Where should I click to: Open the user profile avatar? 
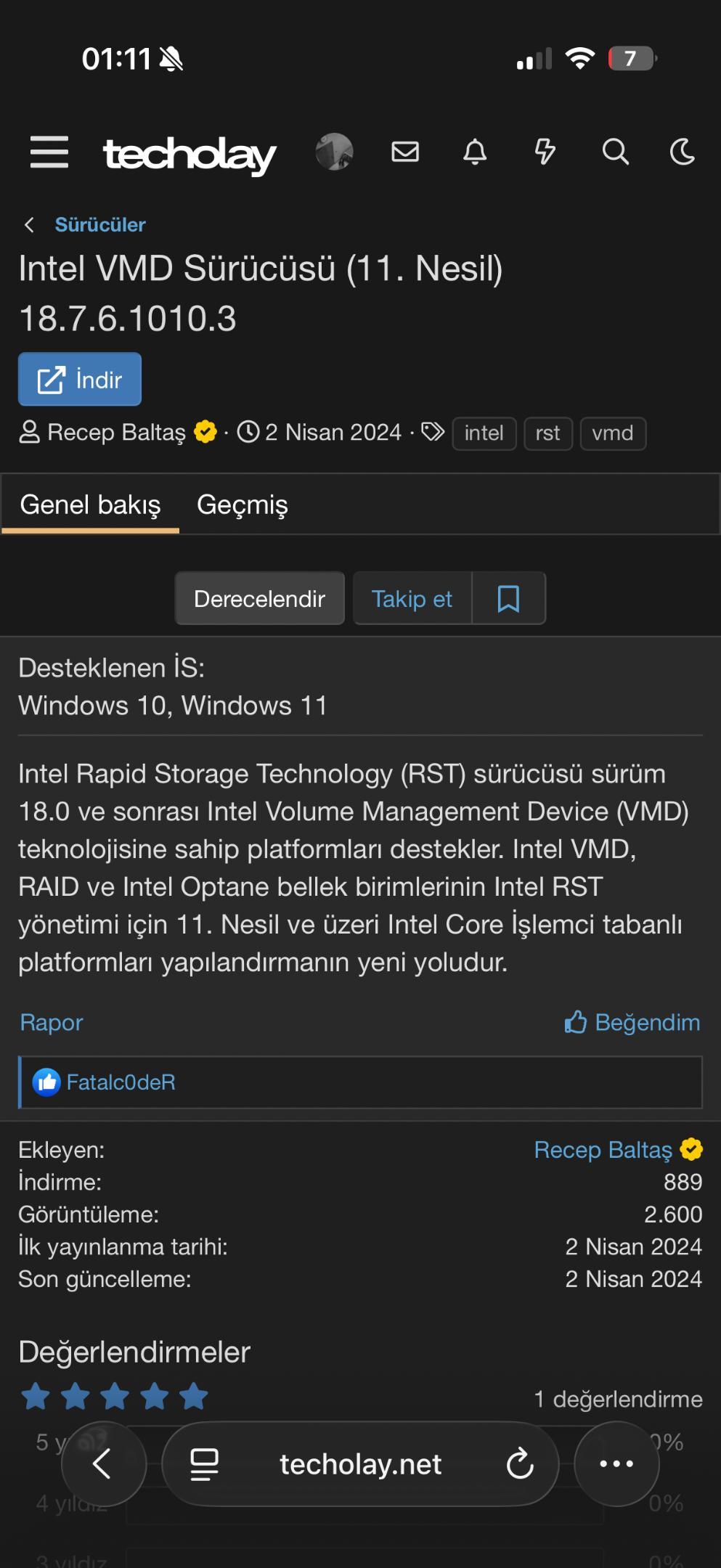334,152
